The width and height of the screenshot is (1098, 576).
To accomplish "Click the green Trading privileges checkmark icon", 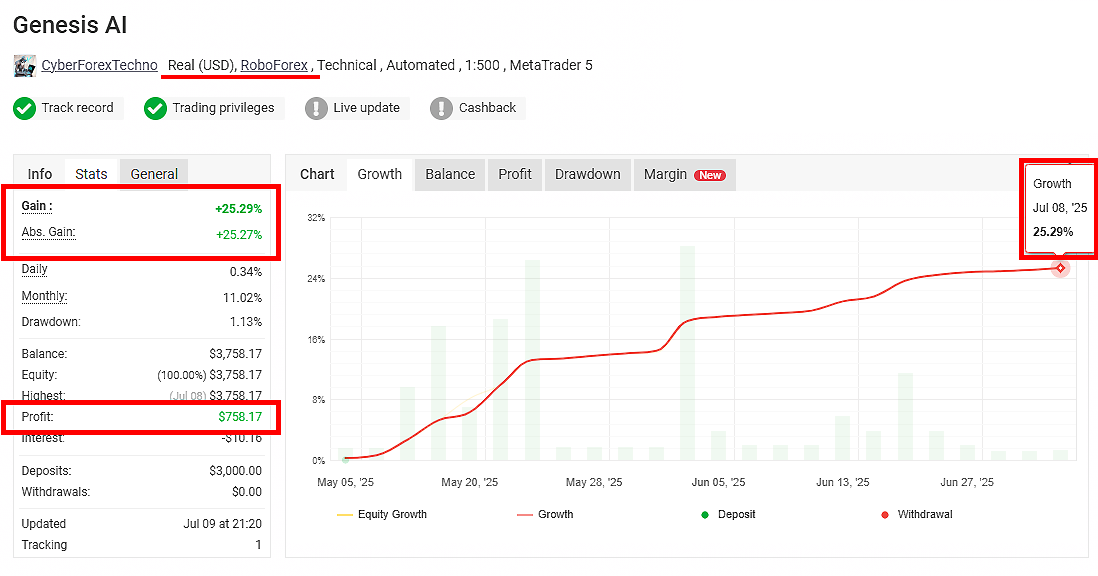I will (155, 108).
